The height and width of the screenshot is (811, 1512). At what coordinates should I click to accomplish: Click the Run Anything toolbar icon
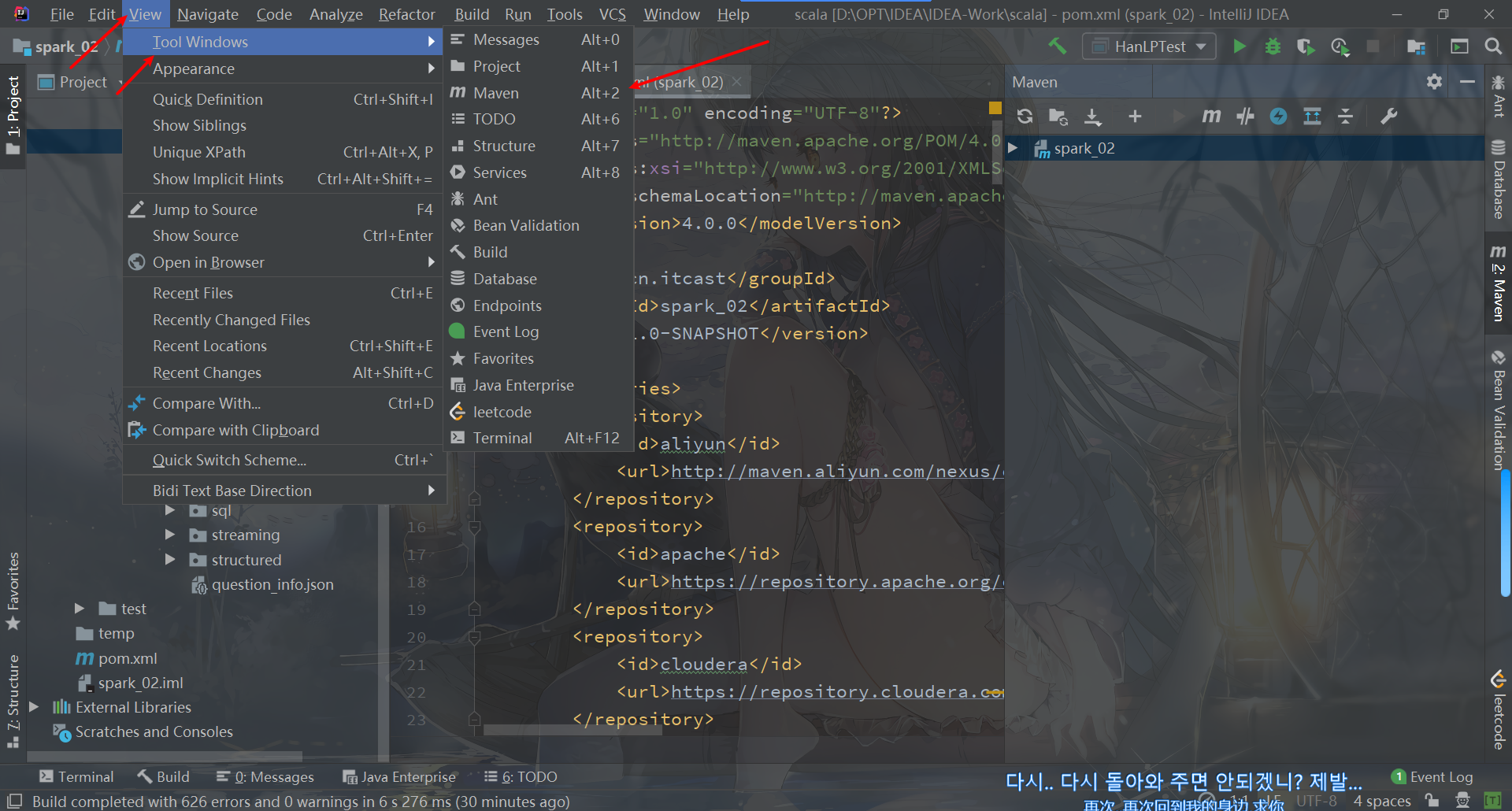point(1459,46)
